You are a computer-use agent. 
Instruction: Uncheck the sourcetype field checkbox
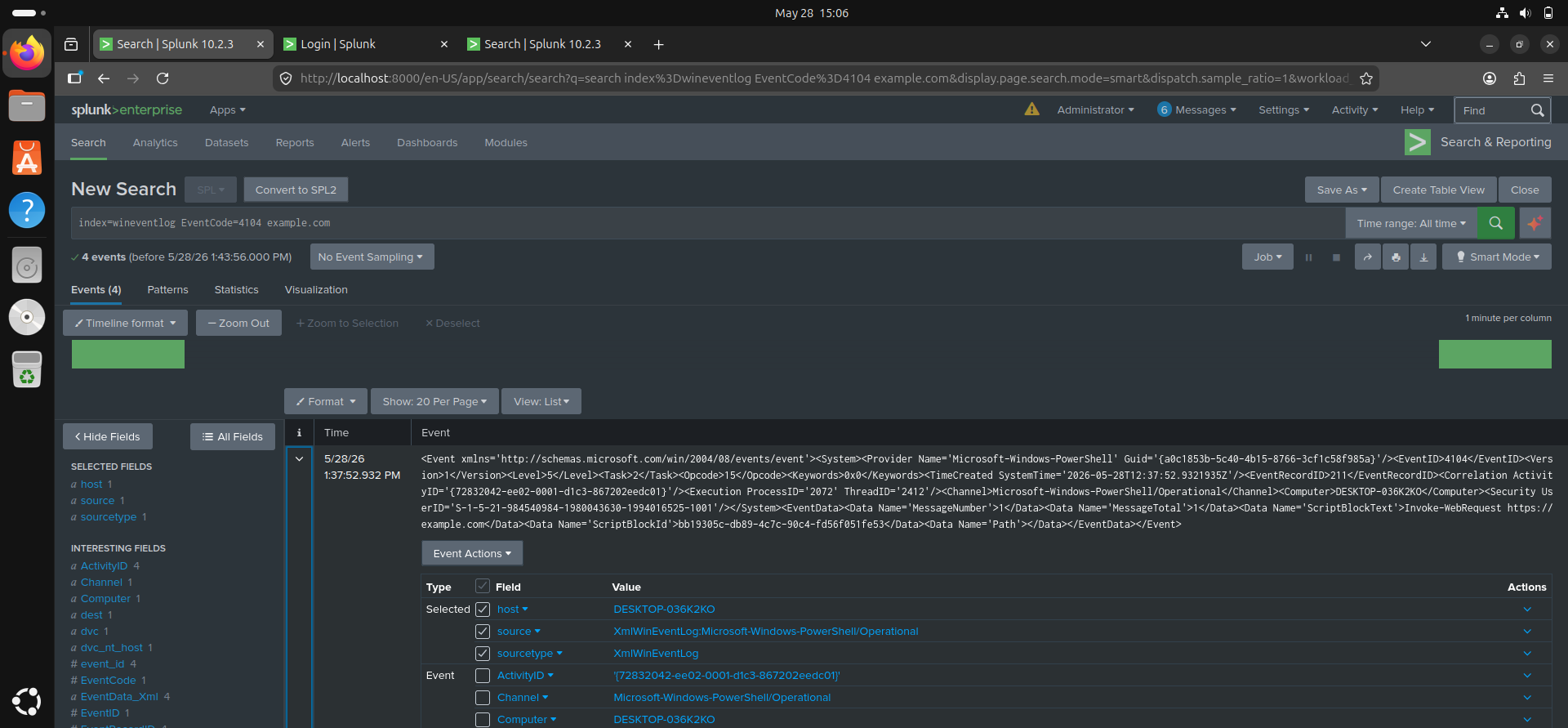pos(483,654)
